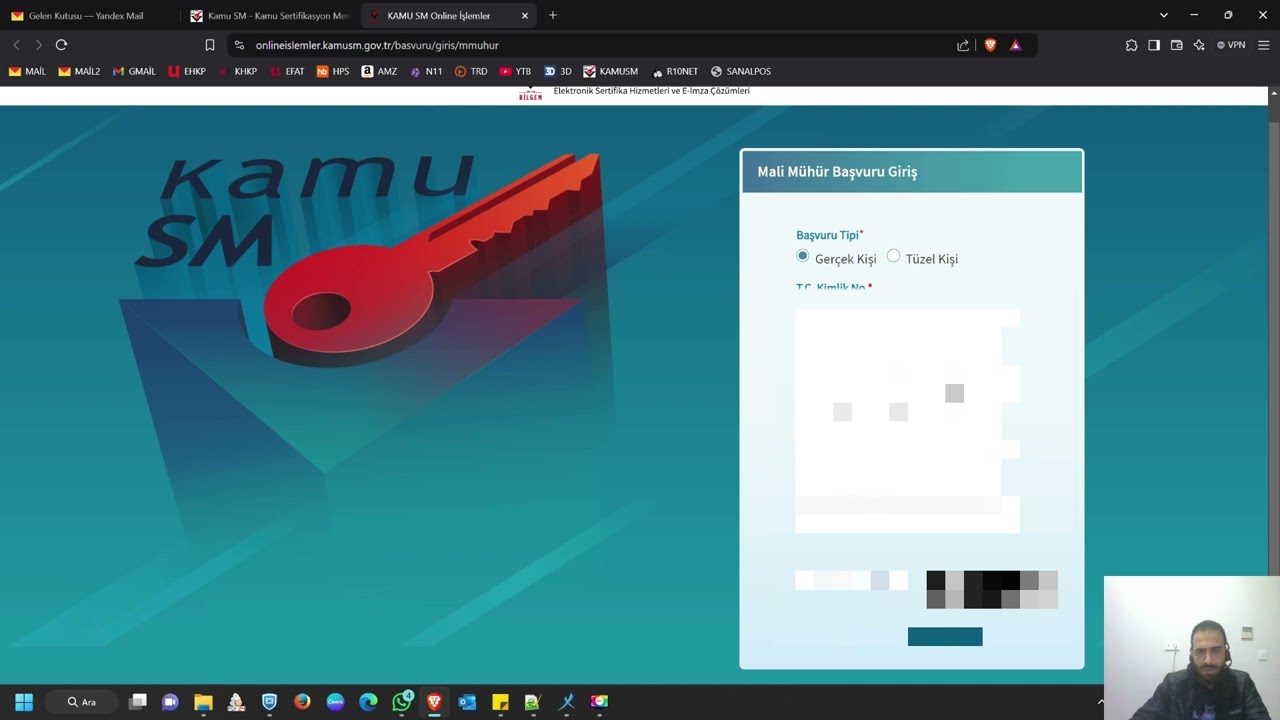
Task: Switch to the Gelen Kutusu Yandex Mail tab
Action: (x=88, y=15)
